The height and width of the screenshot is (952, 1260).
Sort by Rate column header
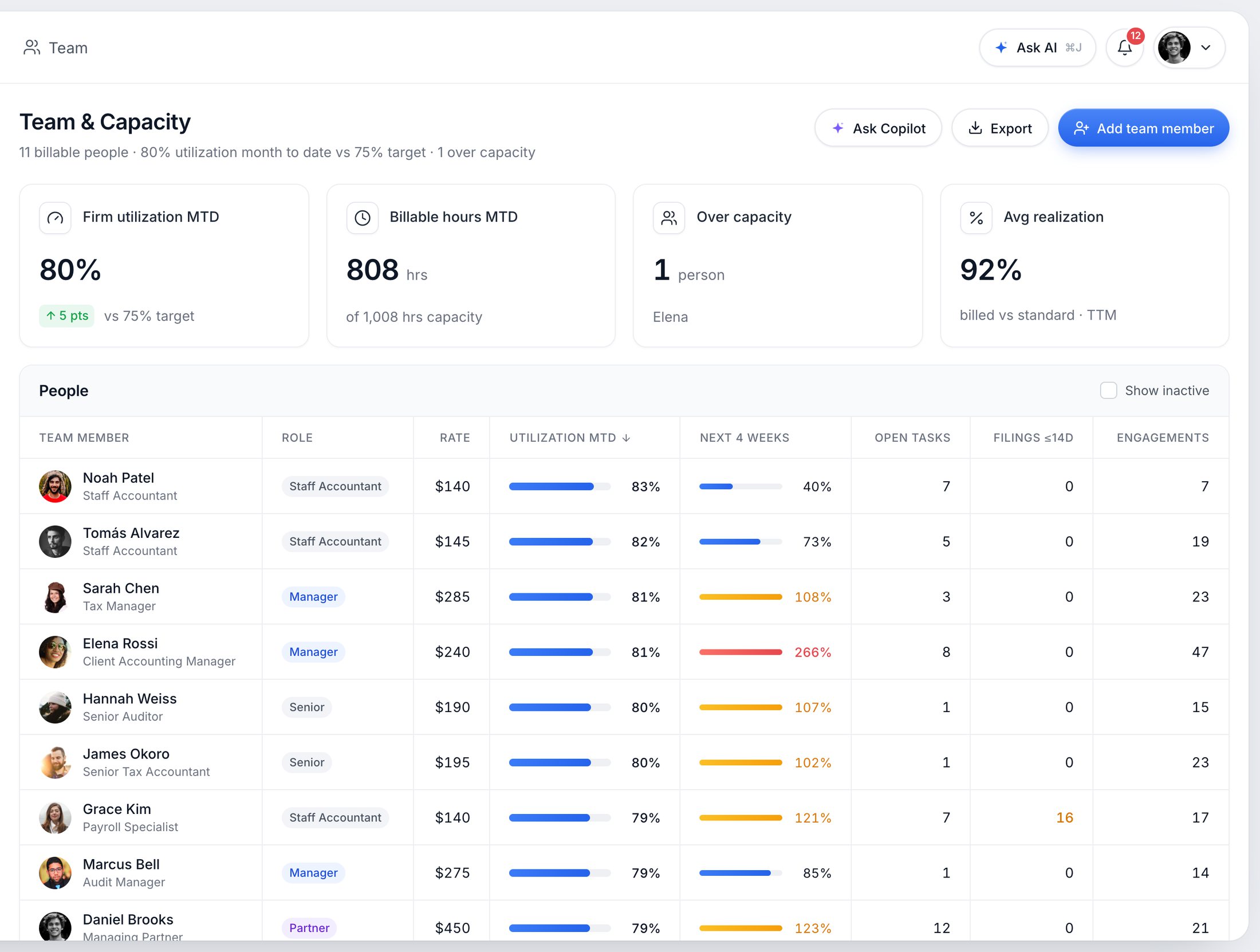[455, 438]
